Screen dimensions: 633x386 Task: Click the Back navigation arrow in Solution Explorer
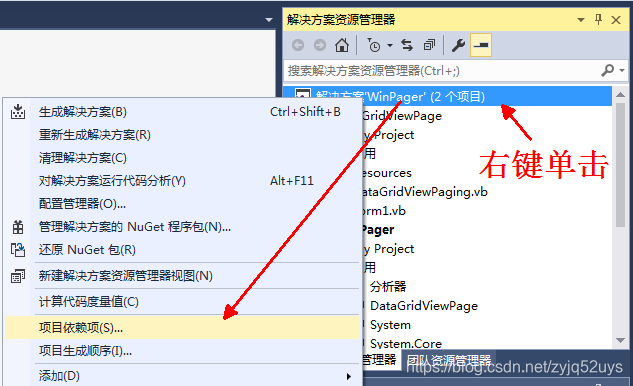click(298, 45)
